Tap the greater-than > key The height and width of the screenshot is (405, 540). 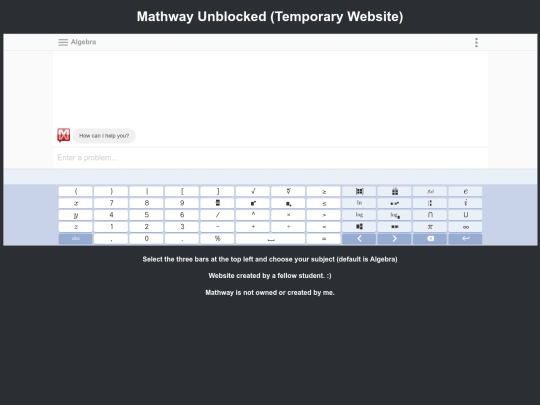tap(324, 215)
